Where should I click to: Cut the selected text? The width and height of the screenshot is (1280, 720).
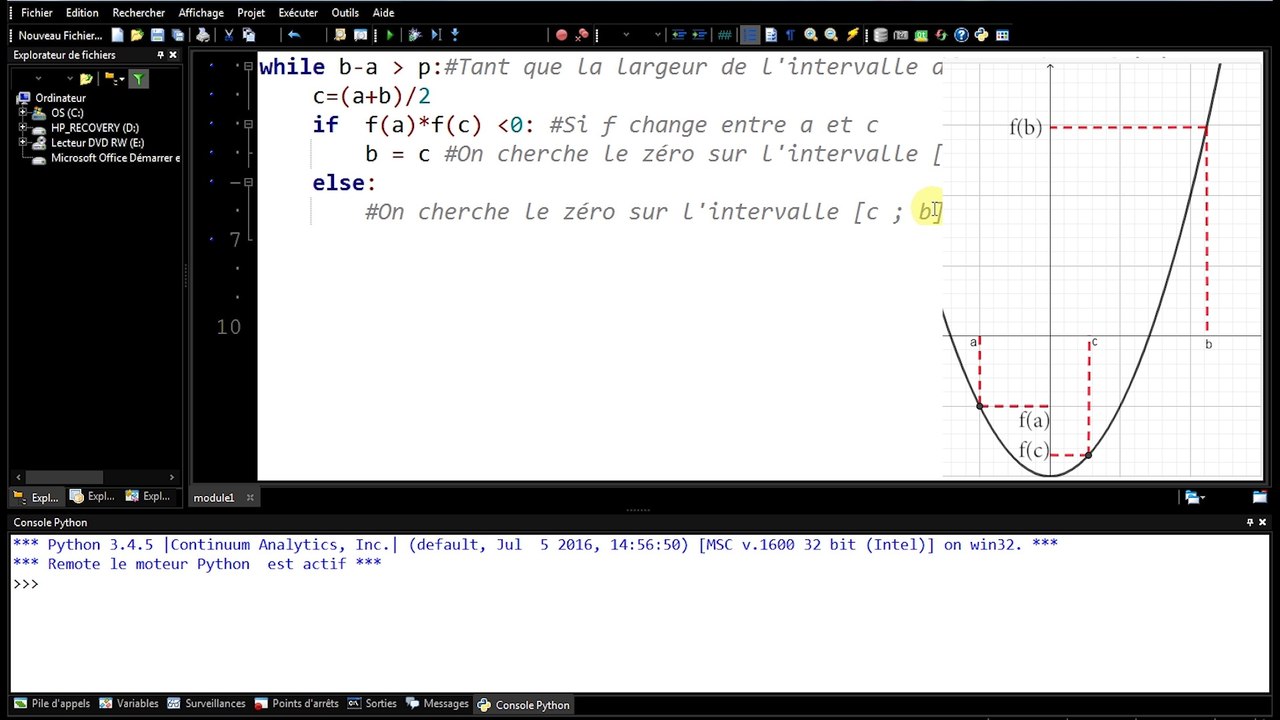coord(229,35)
